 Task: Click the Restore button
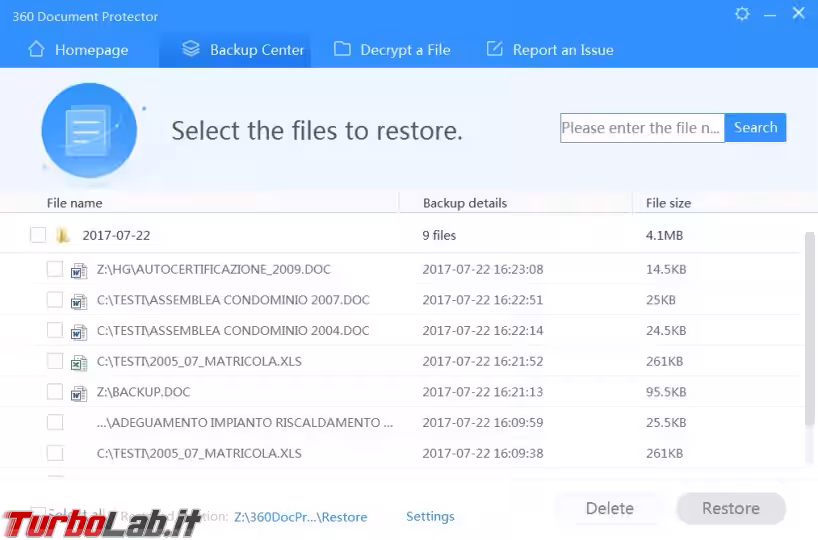[731, 508]
